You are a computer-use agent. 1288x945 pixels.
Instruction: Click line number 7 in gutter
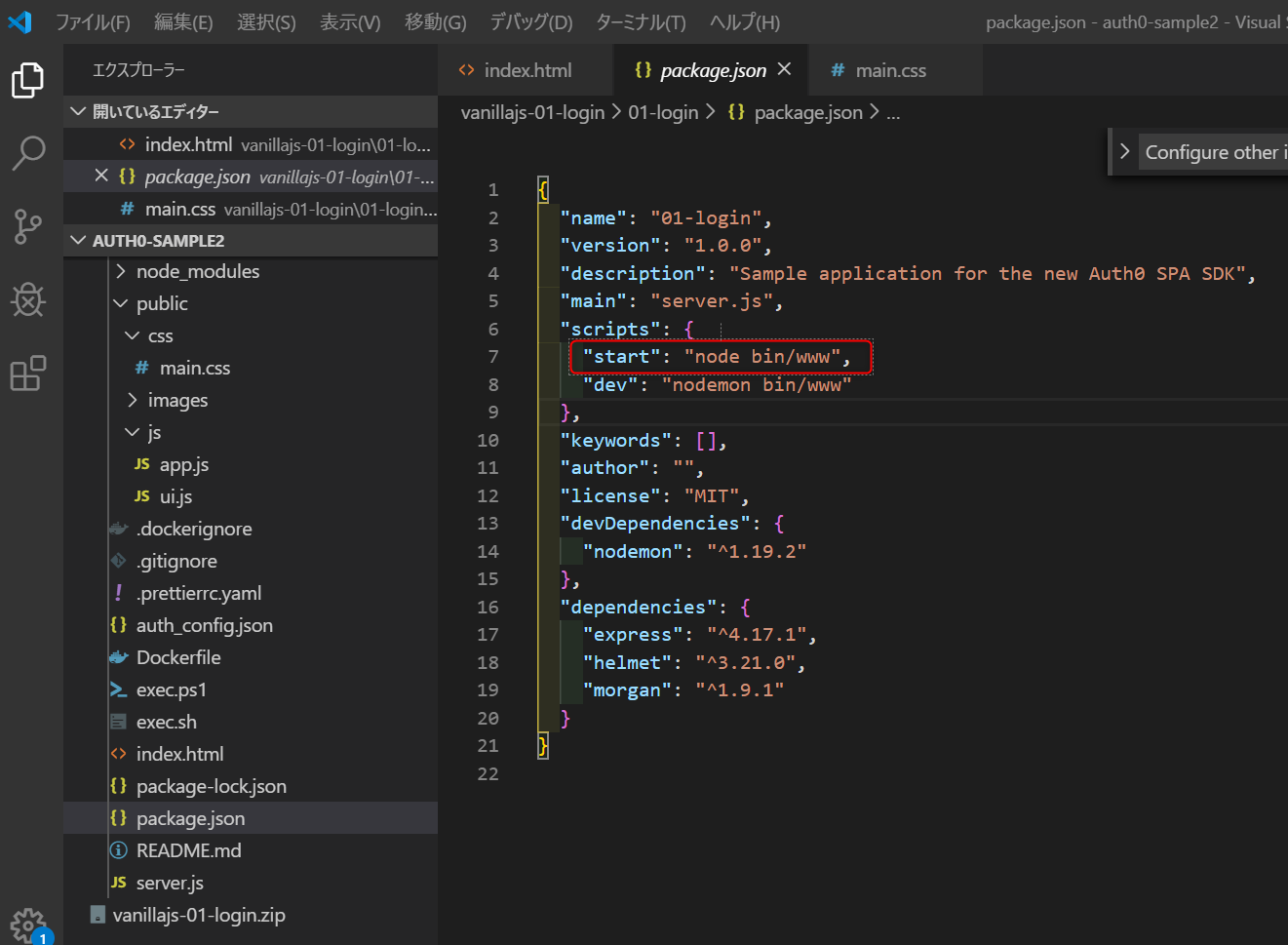(493, 357)
